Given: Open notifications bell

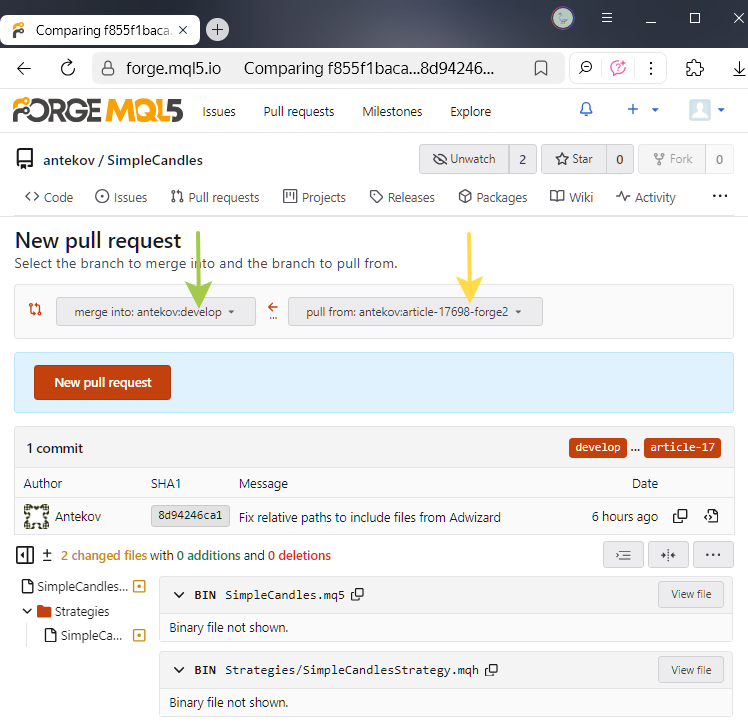Looking at the screenshot, I should [586, 110].
